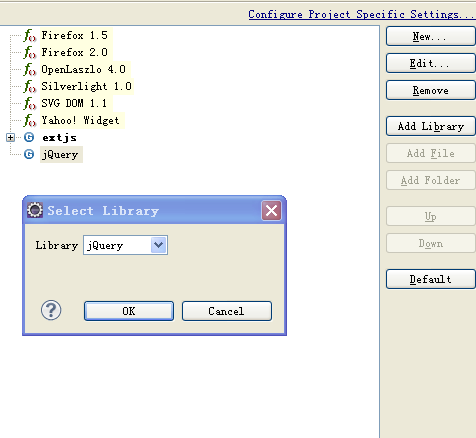
Task: Select the Yahoo! Widget entry
Action: coord(80,120)
